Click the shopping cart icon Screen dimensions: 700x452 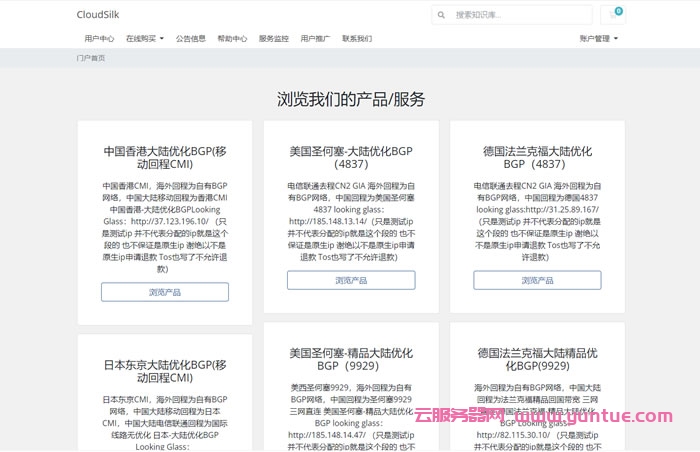coord(613,15)
